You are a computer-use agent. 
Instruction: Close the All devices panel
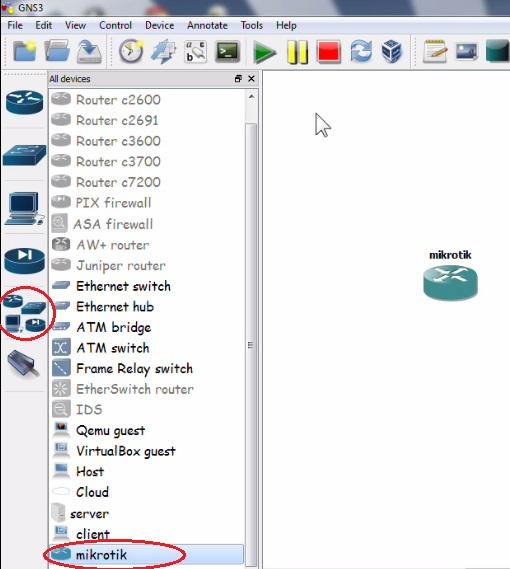pyautogui.click(x=251, y=78)
